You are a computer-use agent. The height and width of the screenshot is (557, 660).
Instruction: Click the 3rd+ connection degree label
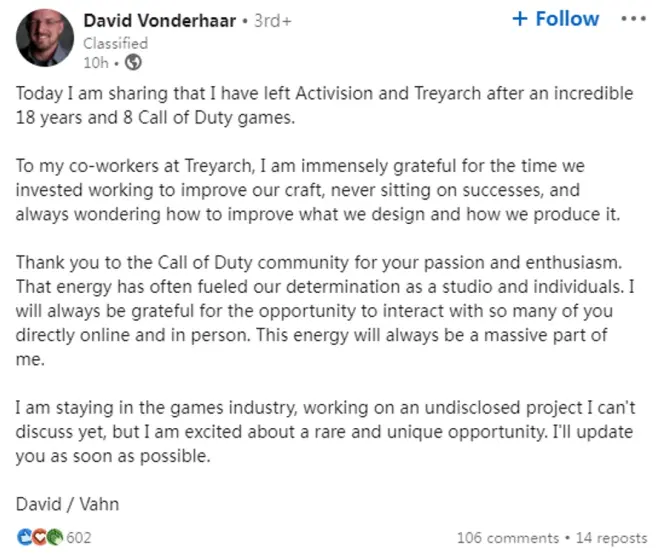click(x=272, y=21)
